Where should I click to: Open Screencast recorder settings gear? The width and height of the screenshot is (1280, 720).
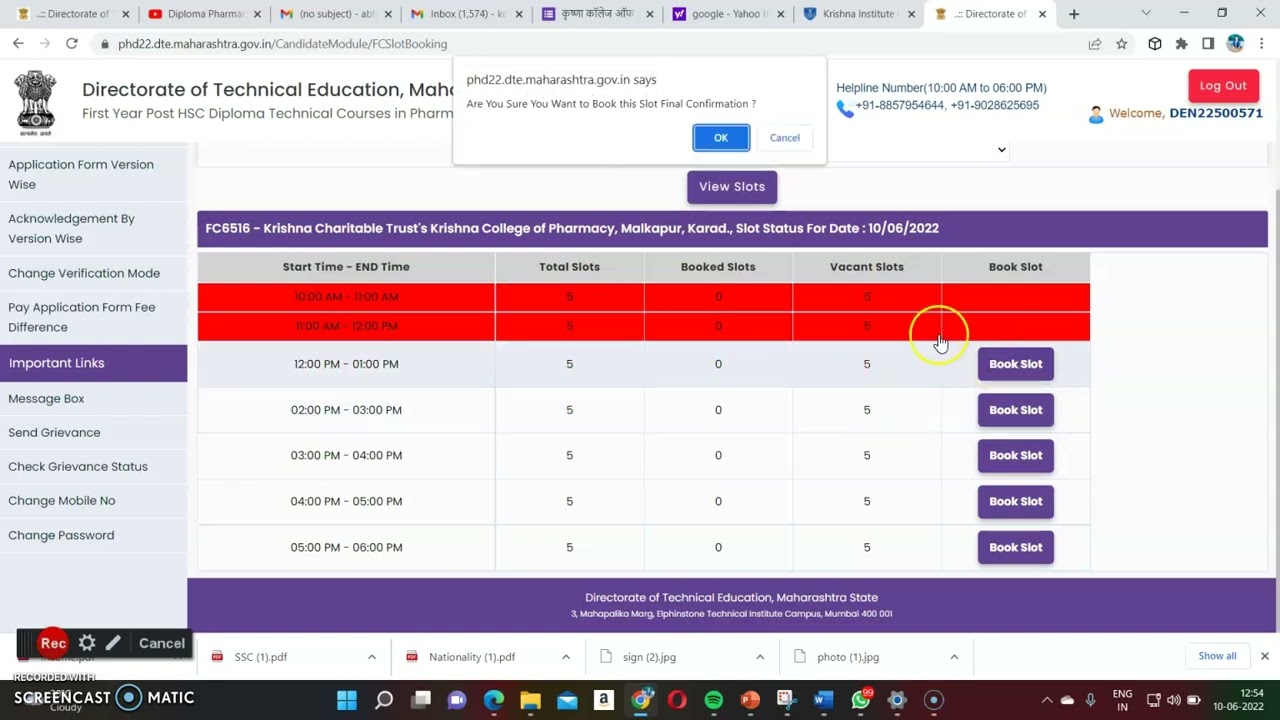pos(87,644)
